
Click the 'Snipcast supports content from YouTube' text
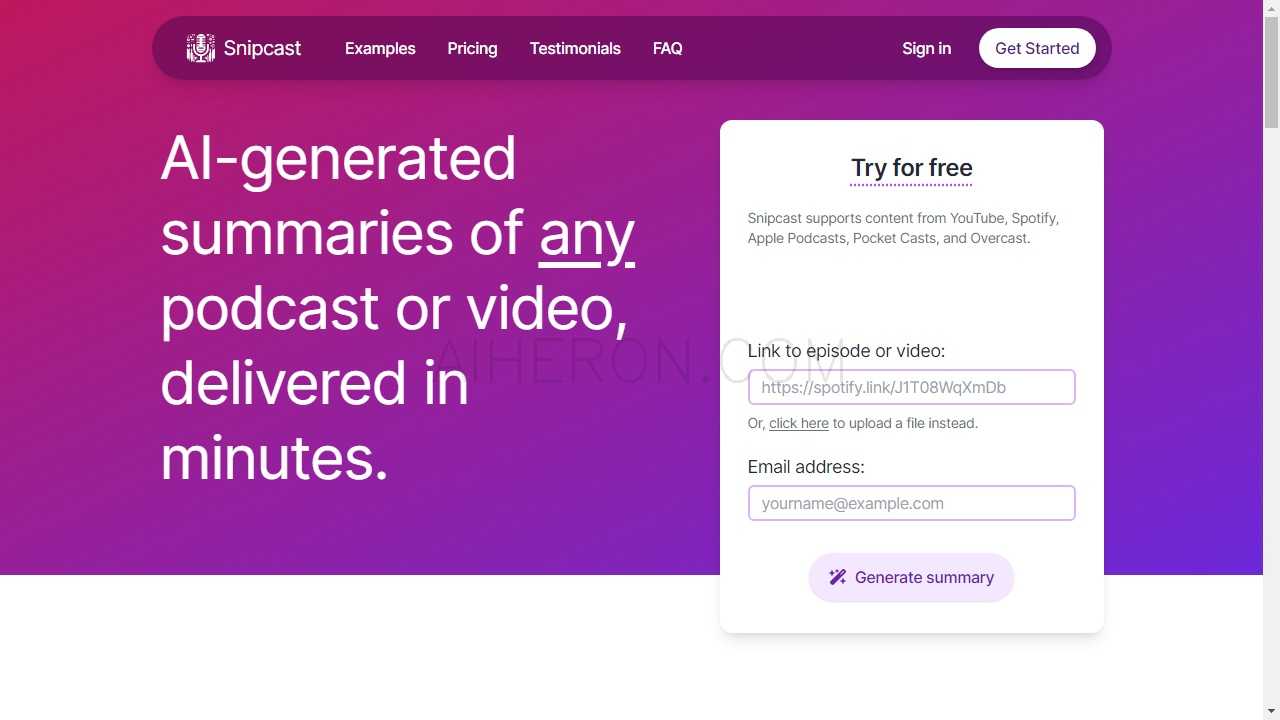pyautogui.click(x=904, y=228)
